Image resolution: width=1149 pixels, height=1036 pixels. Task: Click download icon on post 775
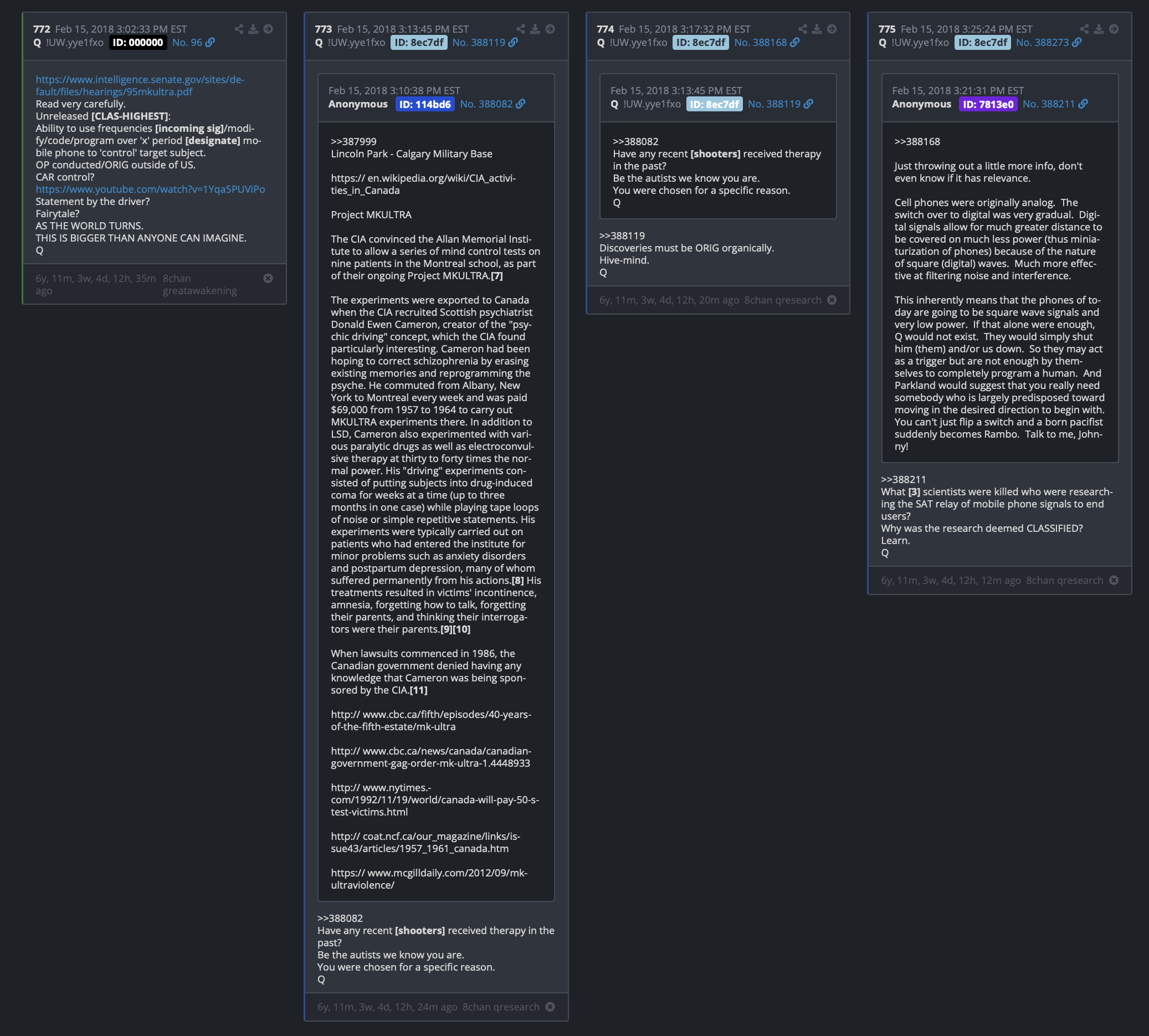[1099, 29]
